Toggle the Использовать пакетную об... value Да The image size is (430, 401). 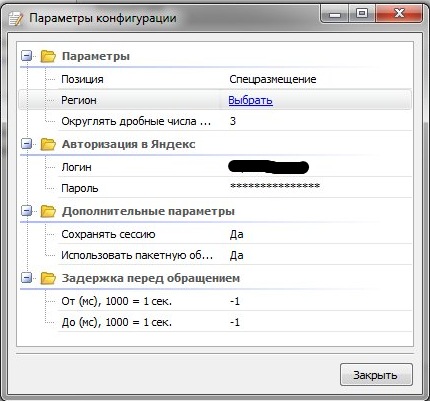236,255
